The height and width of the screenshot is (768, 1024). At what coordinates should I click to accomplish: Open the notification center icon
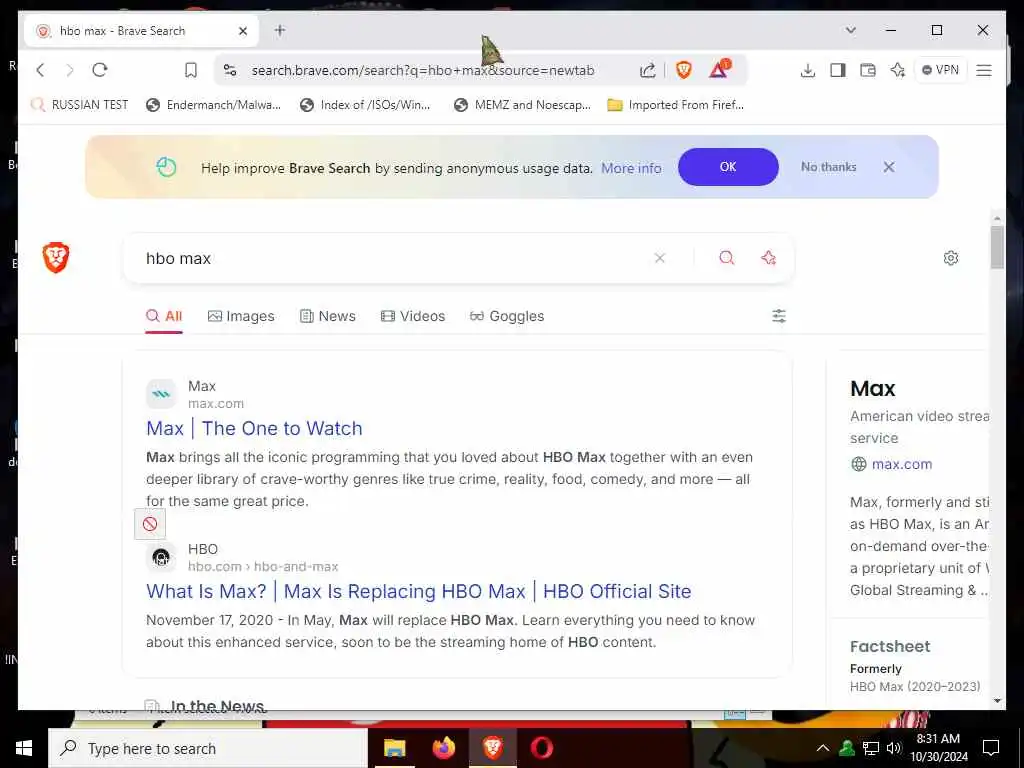pos(991,748)
